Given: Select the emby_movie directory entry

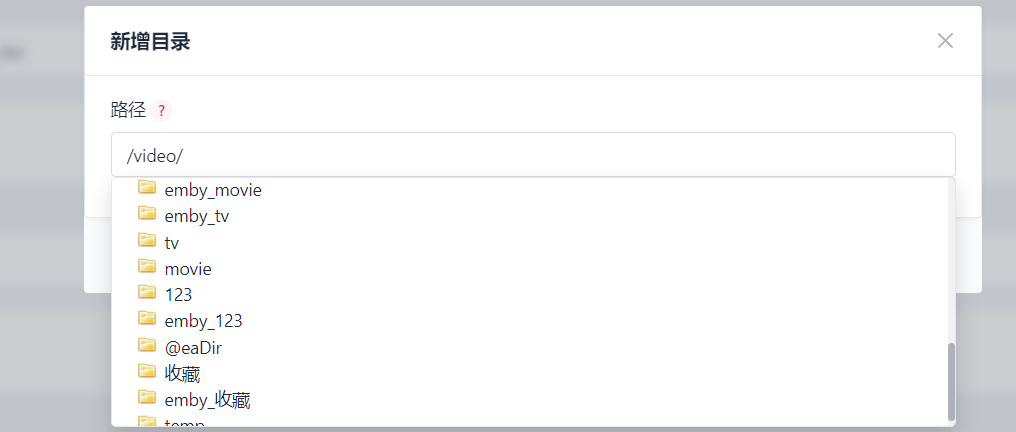Looking at the screenshot, I should tap(213, 190).
